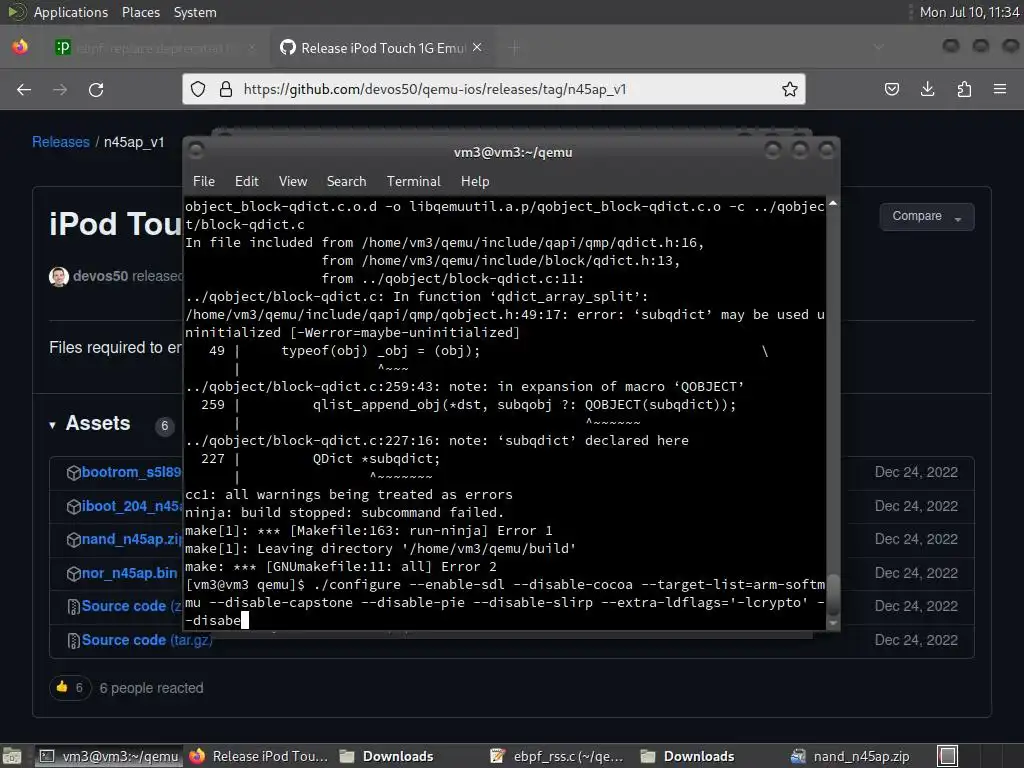
Task: Open the bootrom package icon
Action: (x=74, y=473)
